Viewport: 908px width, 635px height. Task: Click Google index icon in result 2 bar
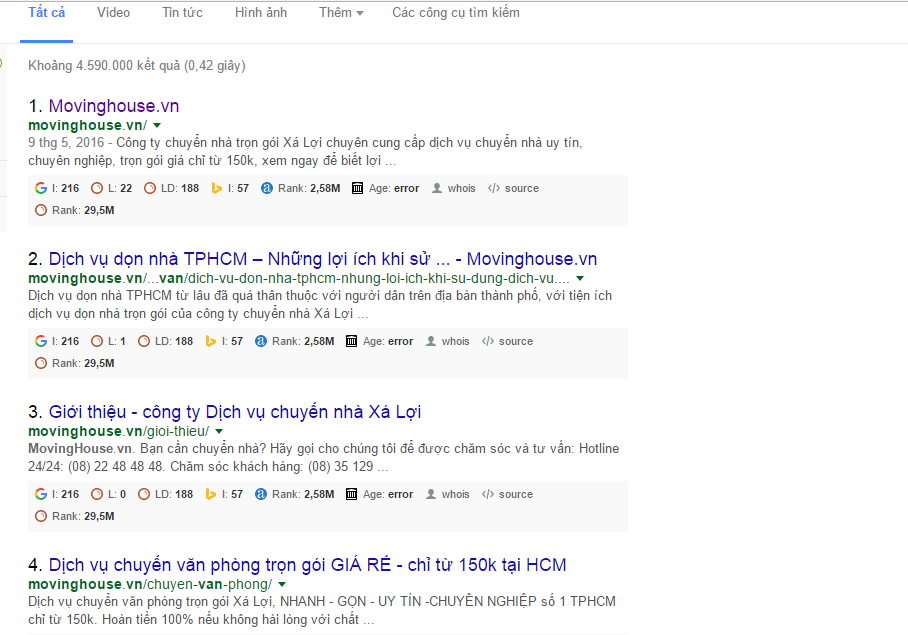[41, 341]
